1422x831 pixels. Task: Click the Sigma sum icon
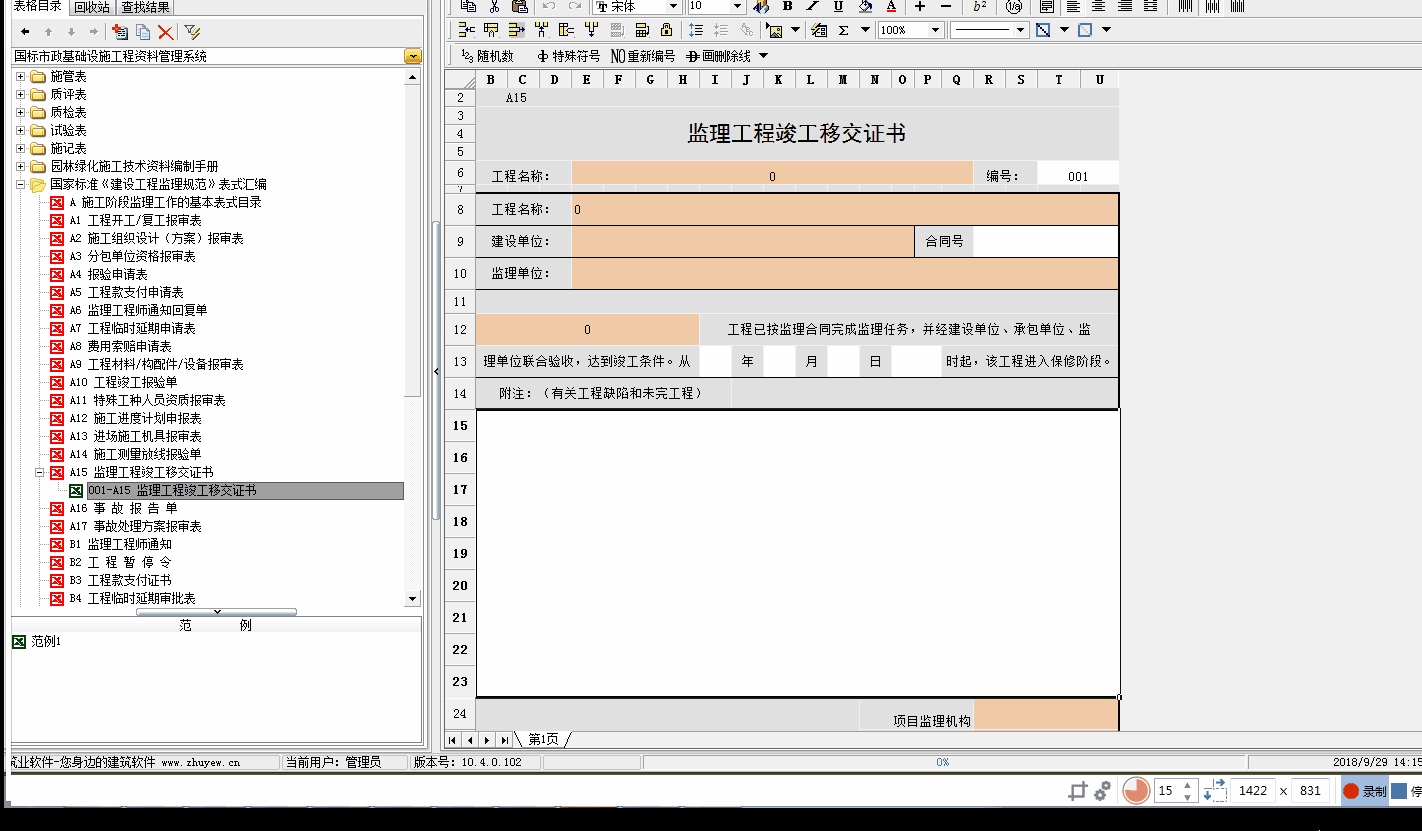pos(843,30)
